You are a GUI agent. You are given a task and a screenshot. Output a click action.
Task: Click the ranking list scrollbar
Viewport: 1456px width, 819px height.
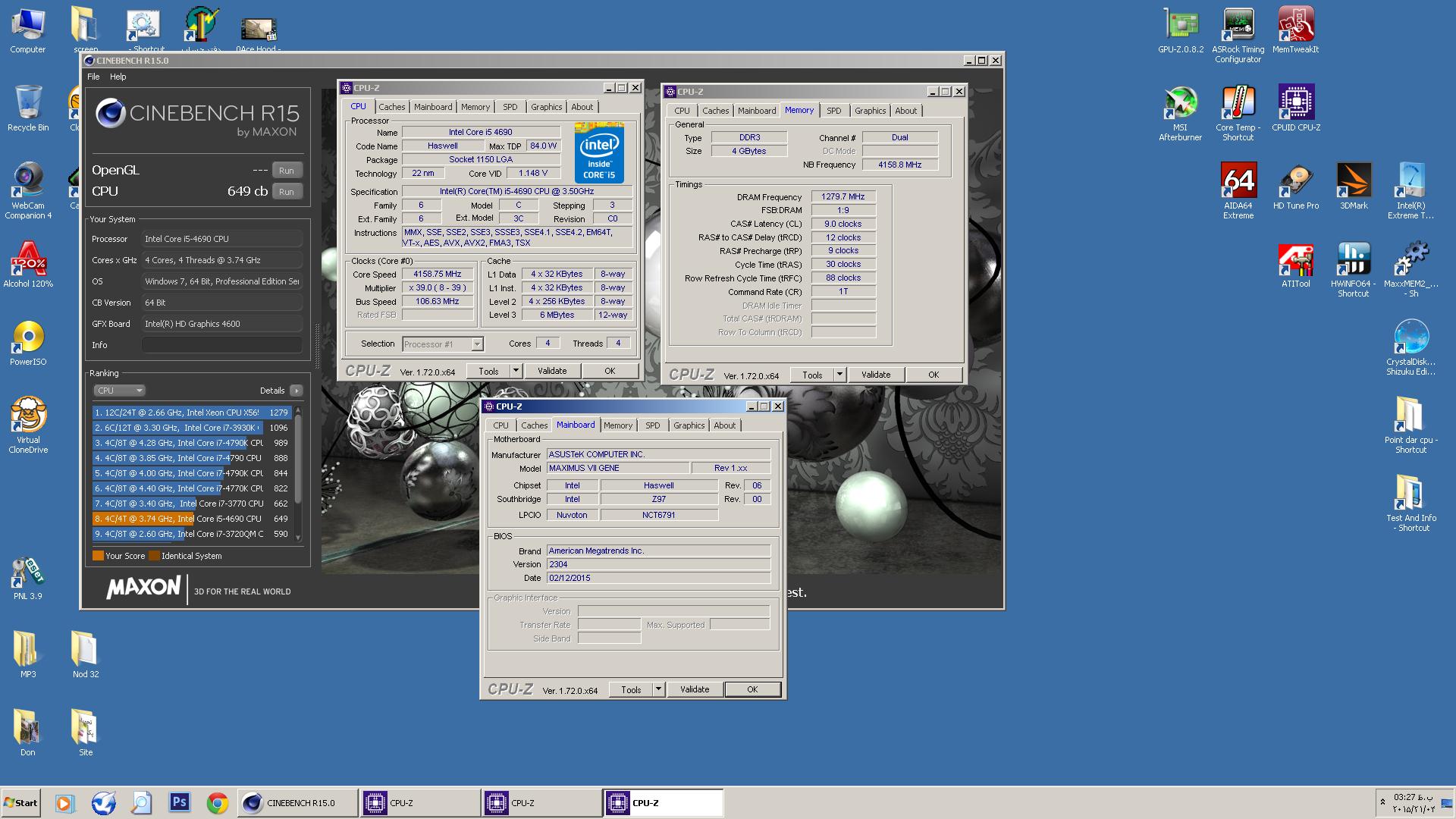298,473
